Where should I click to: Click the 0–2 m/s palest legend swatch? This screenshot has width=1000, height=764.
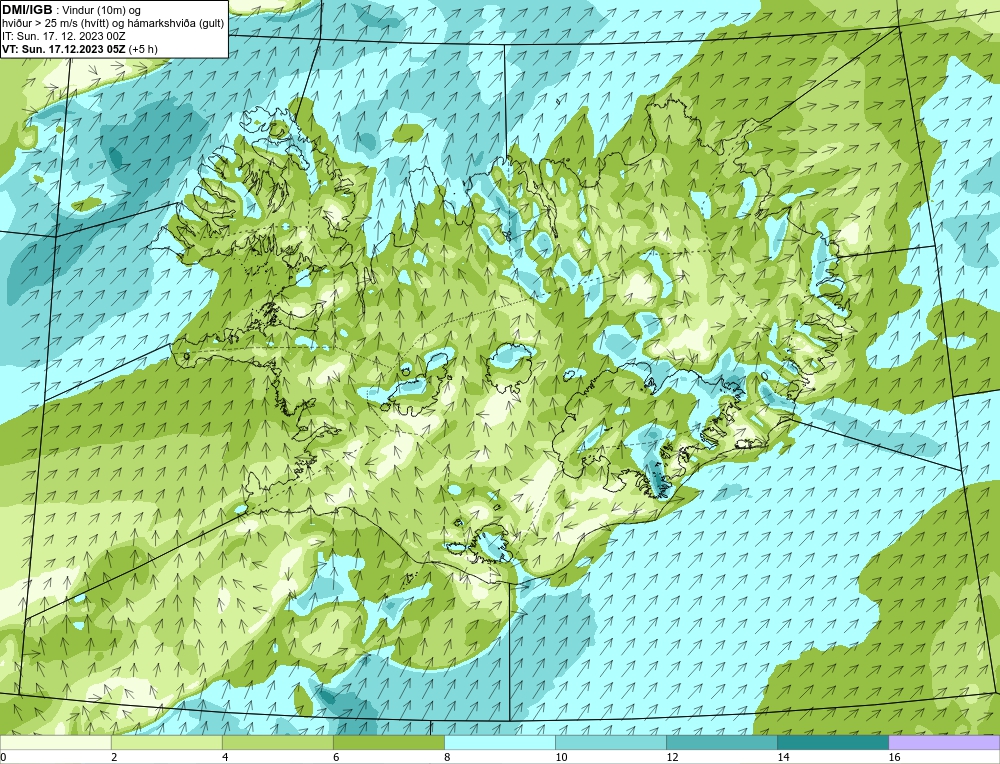[55, 742]
